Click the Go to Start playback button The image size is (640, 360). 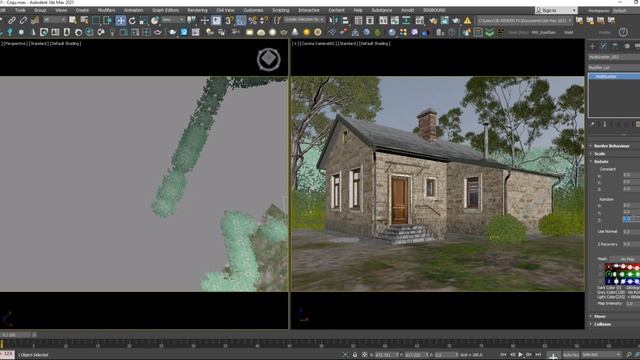click(503, 355)
